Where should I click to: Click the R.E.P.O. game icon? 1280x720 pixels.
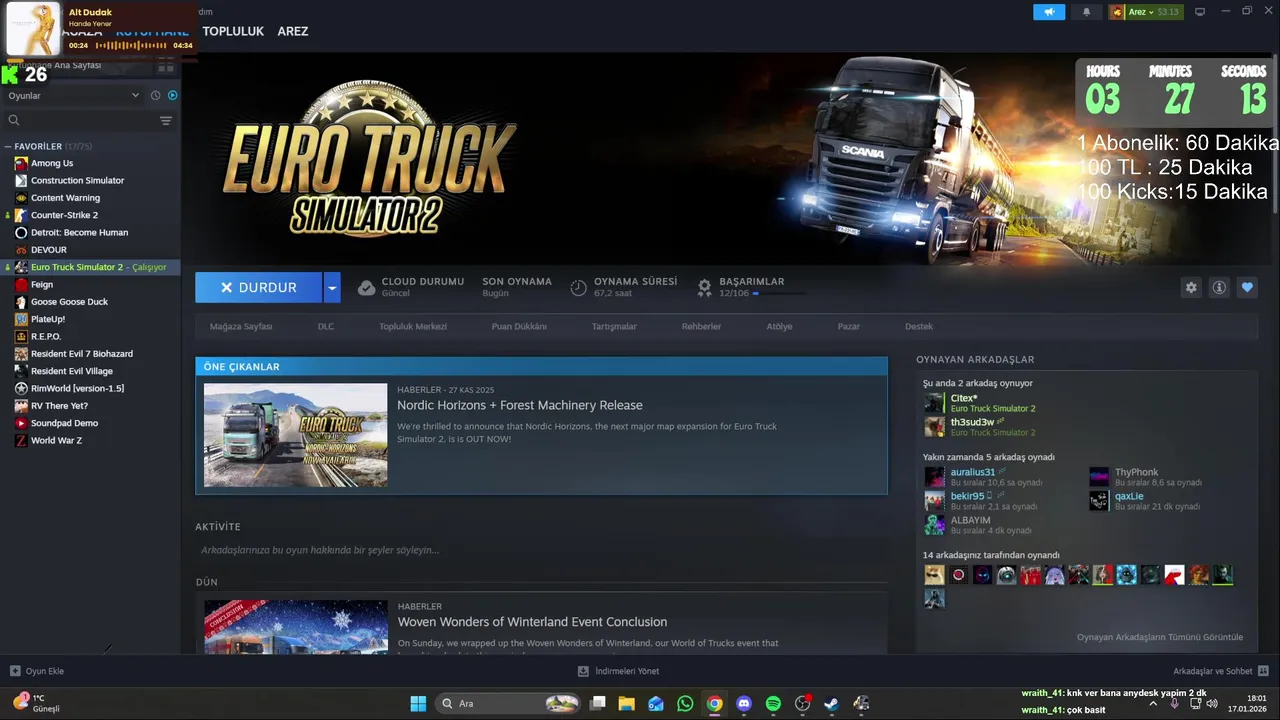[21, 336]
